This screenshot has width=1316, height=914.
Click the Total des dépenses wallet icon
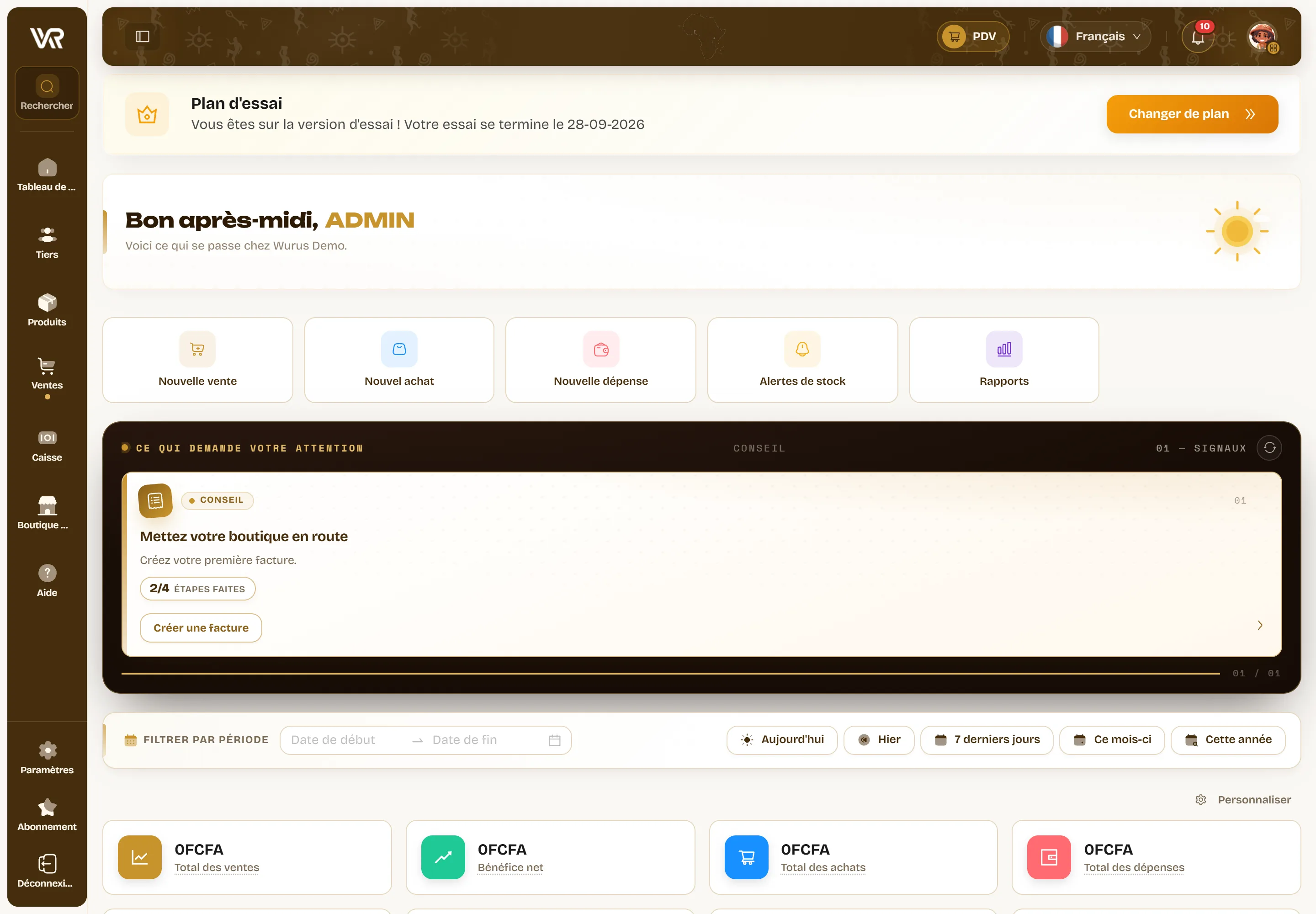point(1049,857)
